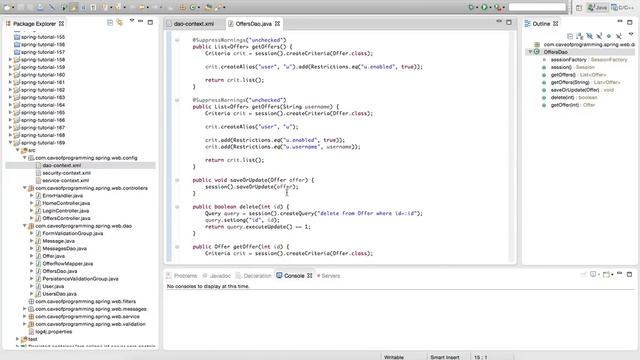
Task: Select sessionFactory field in Outline
Action: pyautogui.click(x=568, y=60)
